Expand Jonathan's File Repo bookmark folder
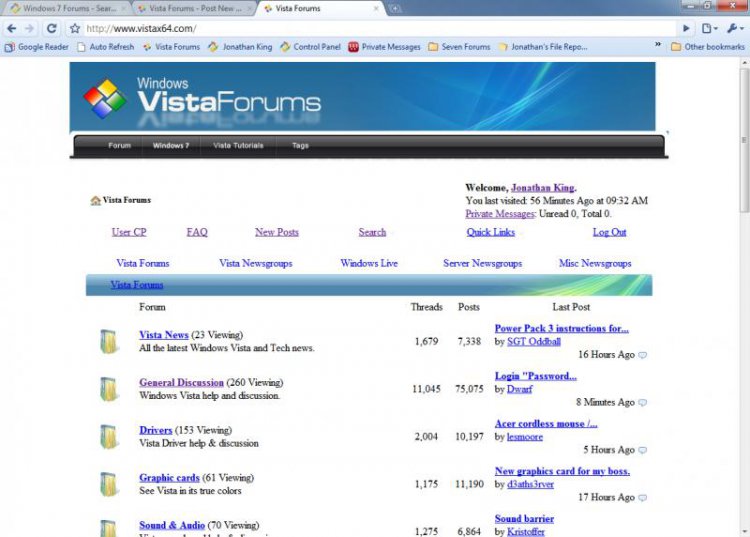The image size is (750, 537). point(543,47)
